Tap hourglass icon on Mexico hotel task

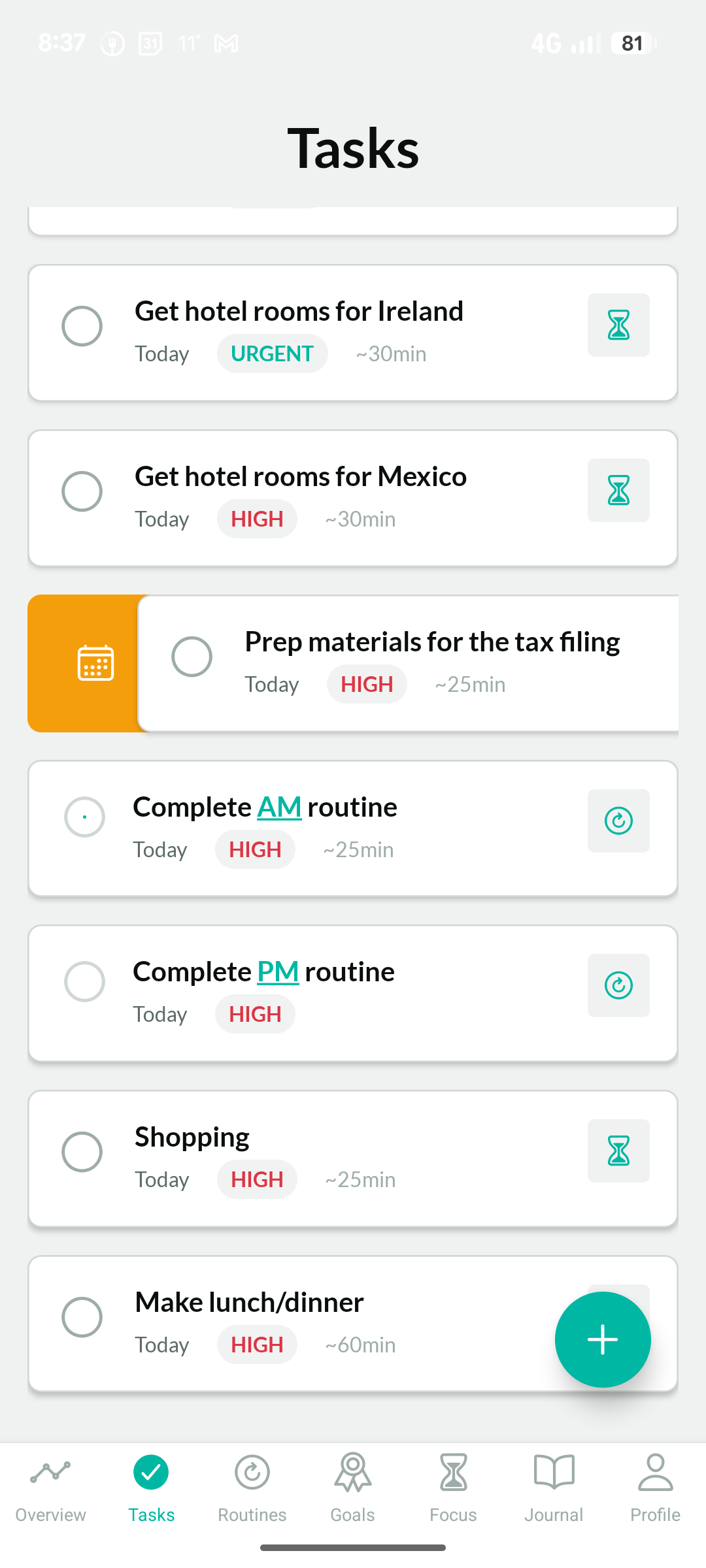coord(618,491)
